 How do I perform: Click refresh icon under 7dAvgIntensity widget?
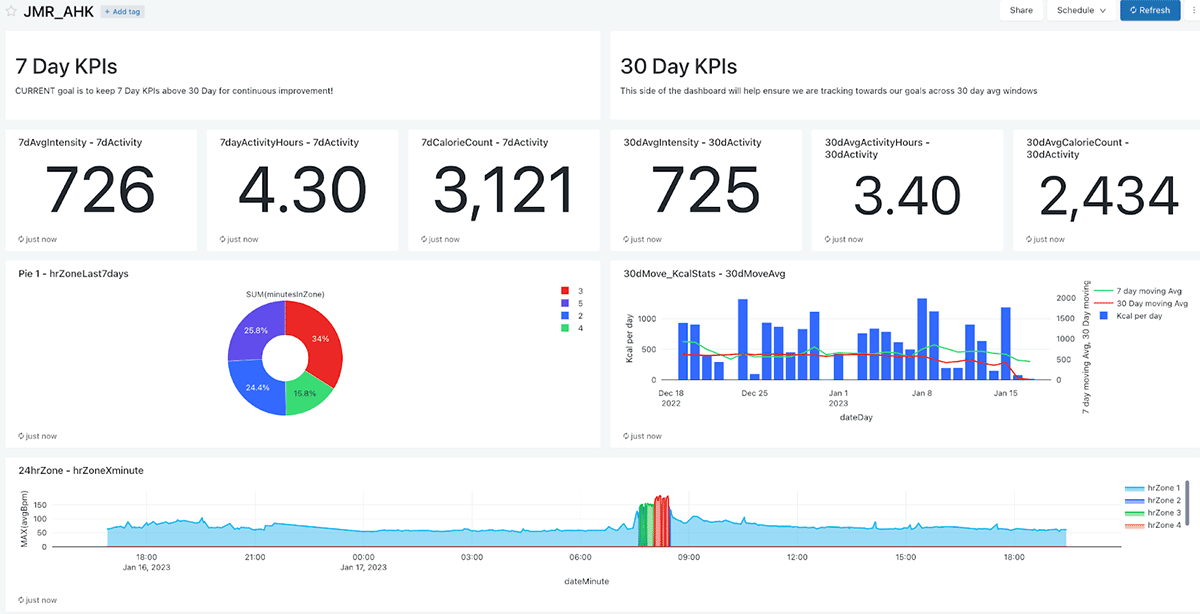pos(22,239)
